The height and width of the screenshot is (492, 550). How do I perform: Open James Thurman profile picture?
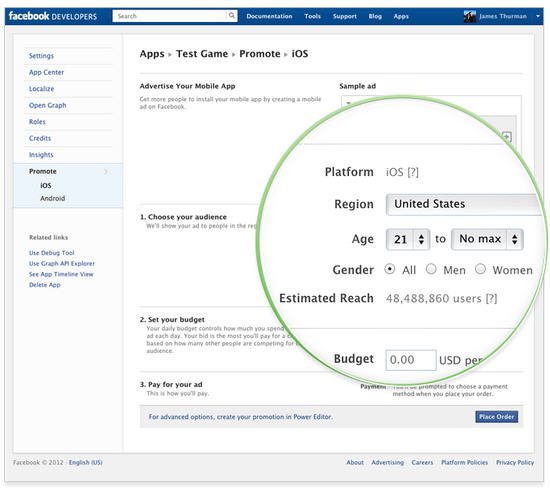coord(470,16)
